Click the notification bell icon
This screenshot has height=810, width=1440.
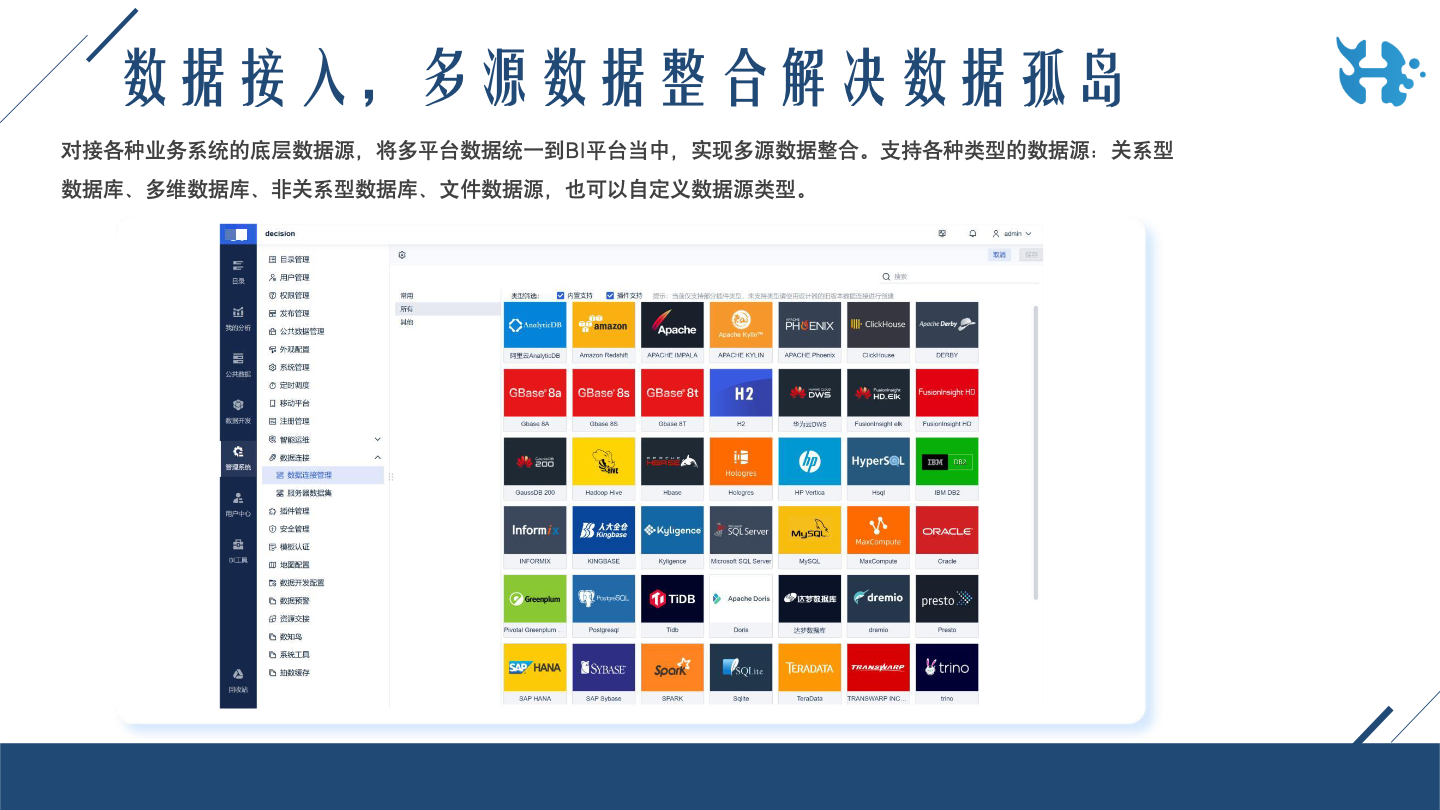click(x=972, y=234)
